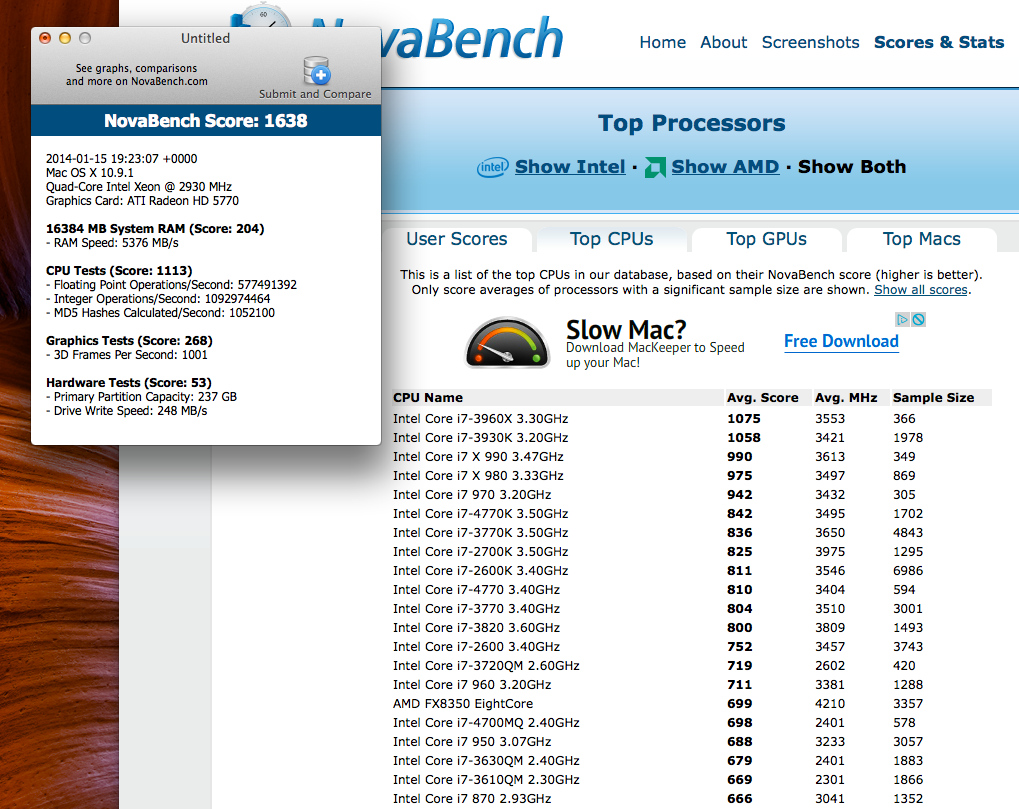
Task: Click the AMD logo icon
Action: 655,168
